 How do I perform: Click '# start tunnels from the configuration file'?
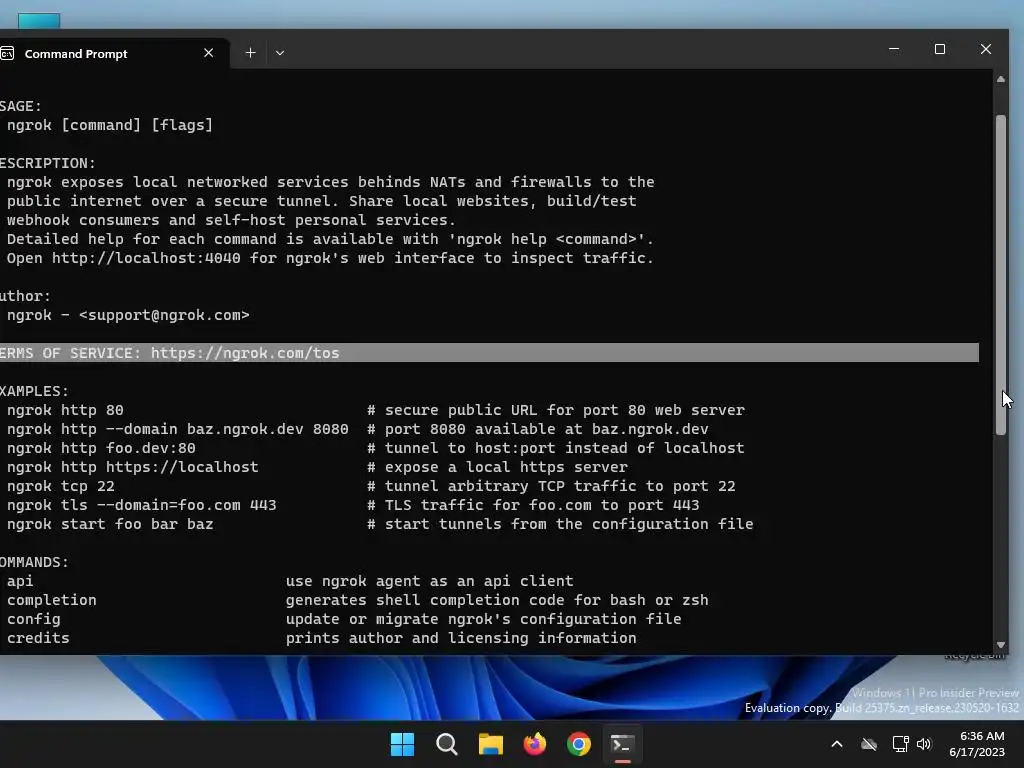pos(560,524)
